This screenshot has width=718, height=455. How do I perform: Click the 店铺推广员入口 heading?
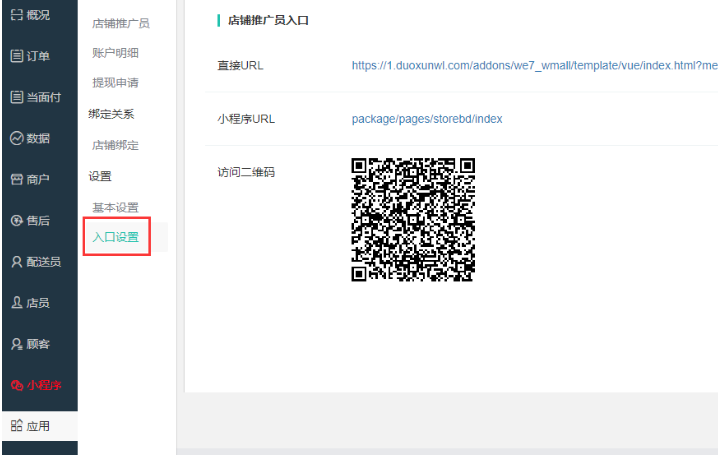(x=268, y=20)
